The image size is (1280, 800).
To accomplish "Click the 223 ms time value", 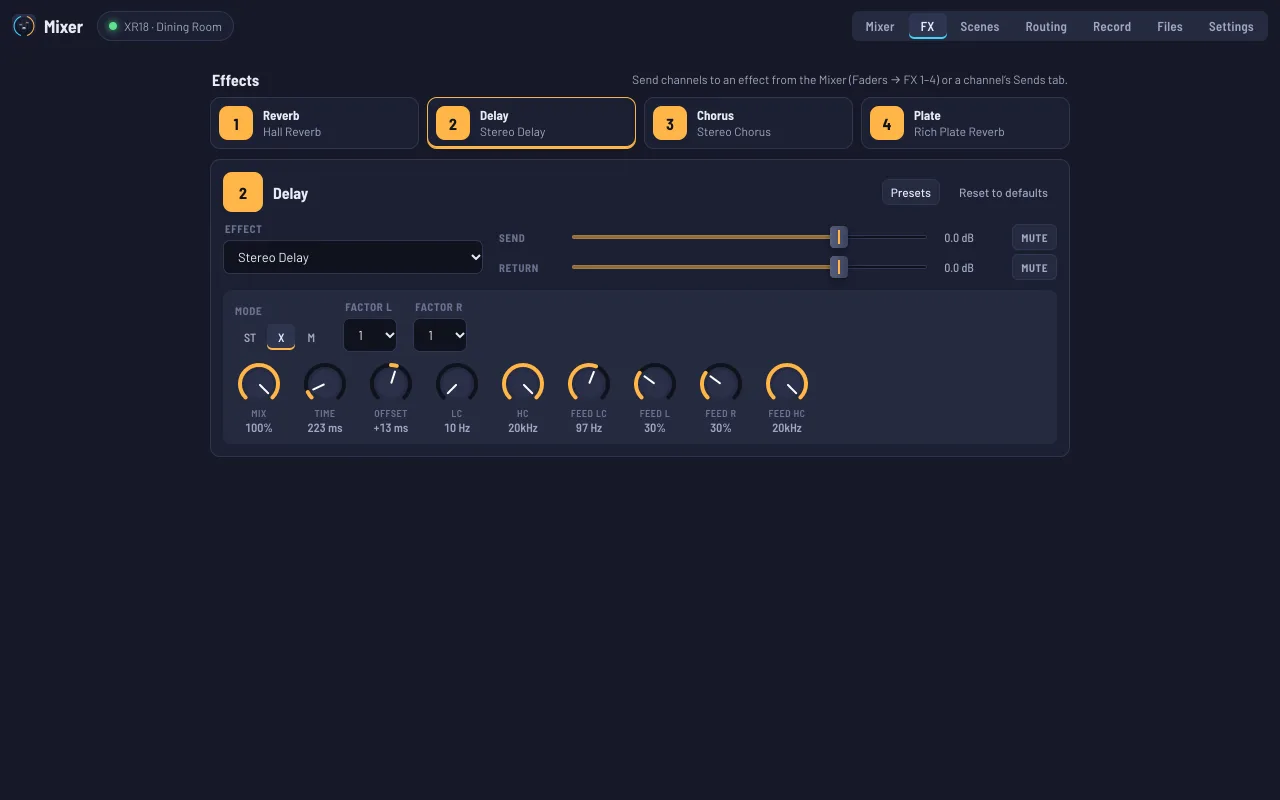I will [x=325, y=428].
